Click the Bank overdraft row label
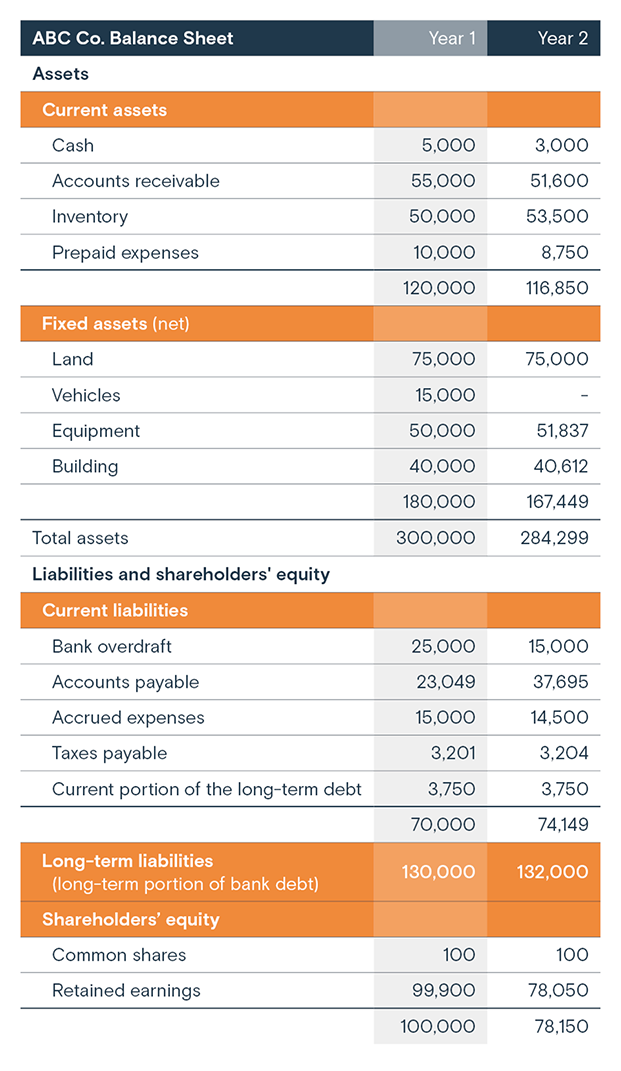Screen dimensions: 621x1071 point(112,646)
